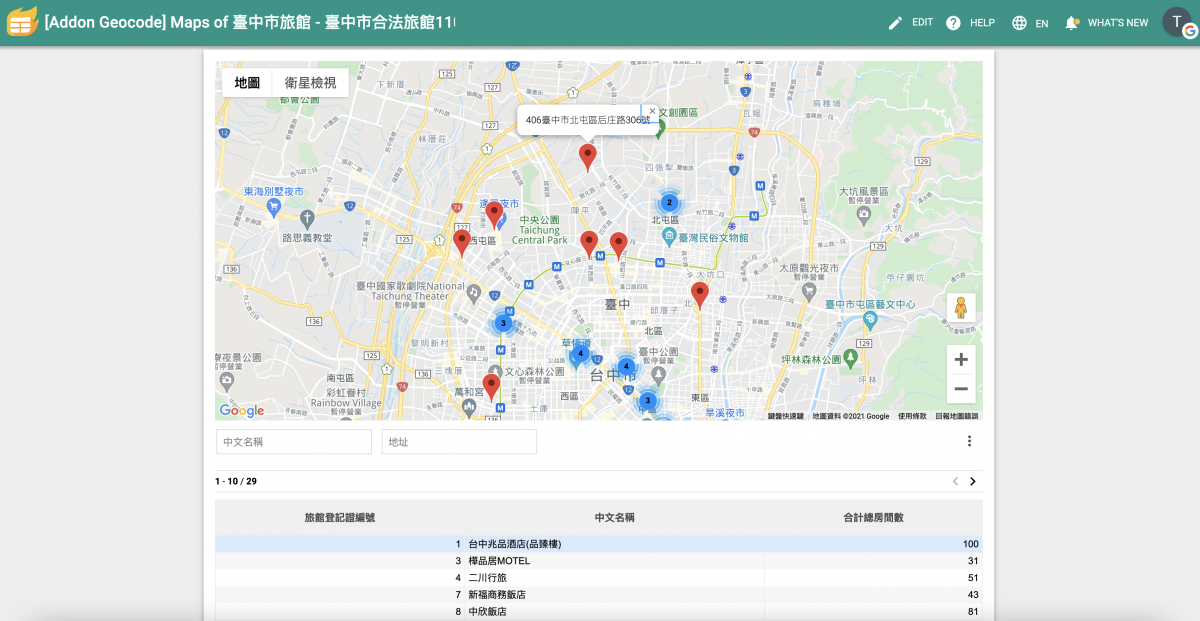This screenshot has width=1200, height=621.
Task: Sort by 合計總房間數 column header
Action: click(874, 517)
